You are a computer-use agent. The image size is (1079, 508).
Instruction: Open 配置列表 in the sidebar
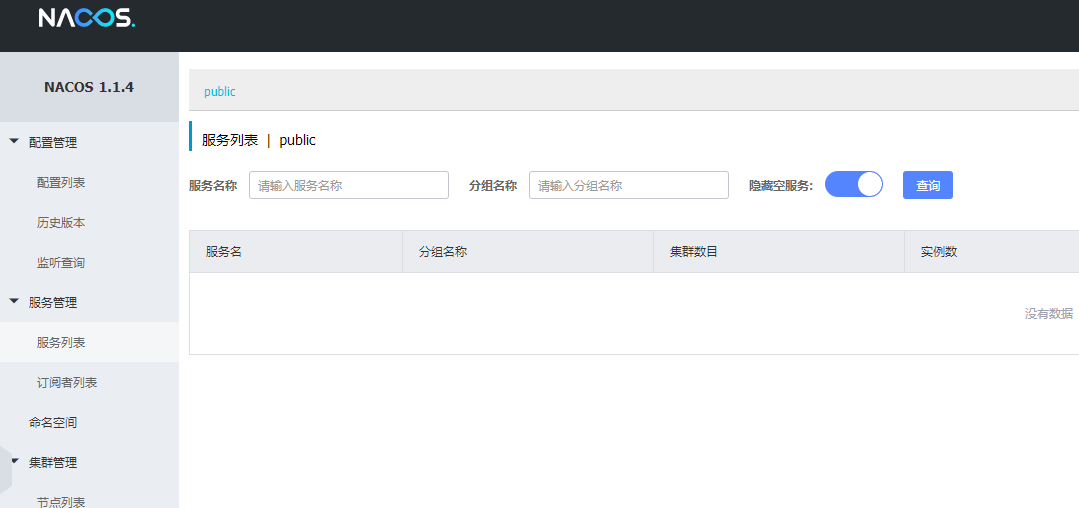(x=61, y=183)
